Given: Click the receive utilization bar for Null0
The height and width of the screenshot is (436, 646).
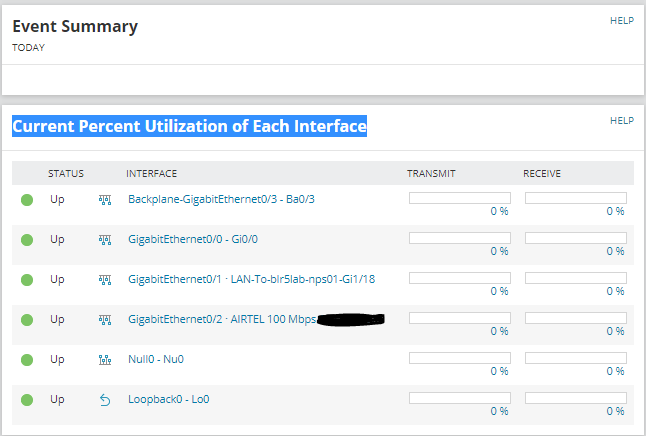Looking at the screenshot, I should 576,358.
